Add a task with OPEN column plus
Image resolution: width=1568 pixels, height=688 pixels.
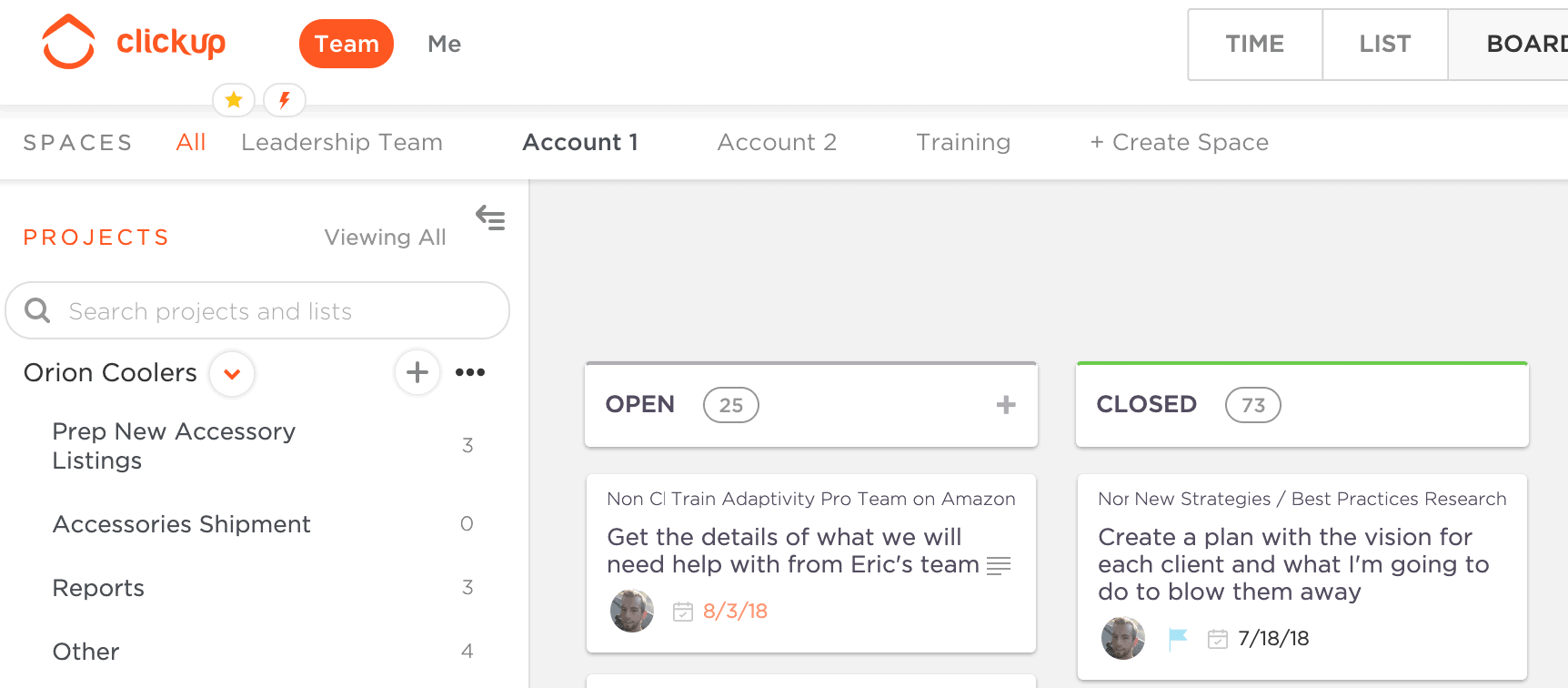point(1006,405)
